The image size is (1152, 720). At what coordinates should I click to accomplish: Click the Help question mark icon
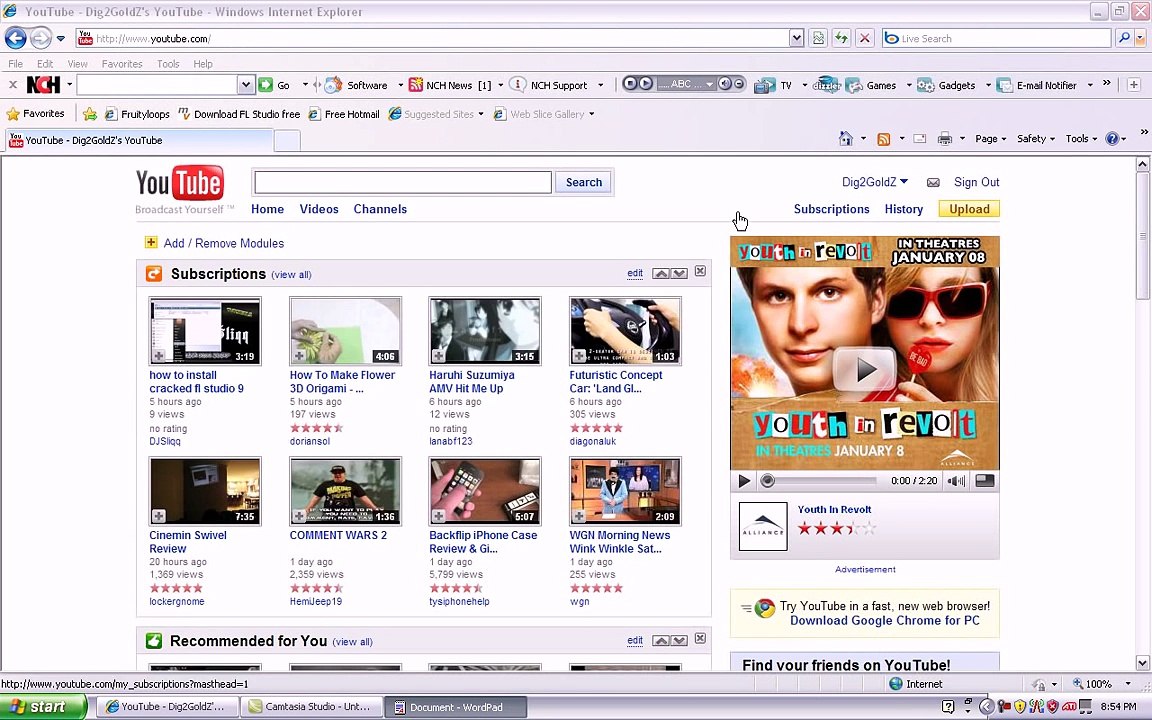pyautogui.click(x=1112, y=138)
